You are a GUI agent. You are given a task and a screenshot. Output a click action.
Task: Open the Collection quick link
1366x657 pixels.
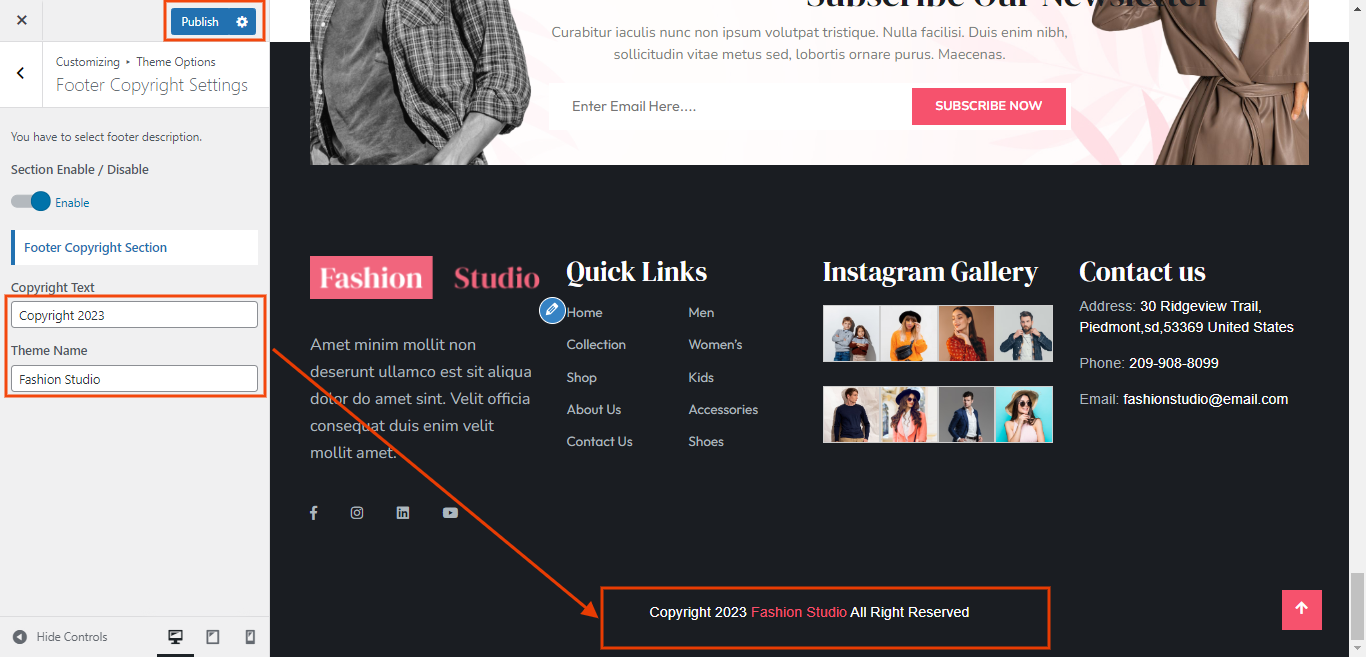tap(596, 345)
